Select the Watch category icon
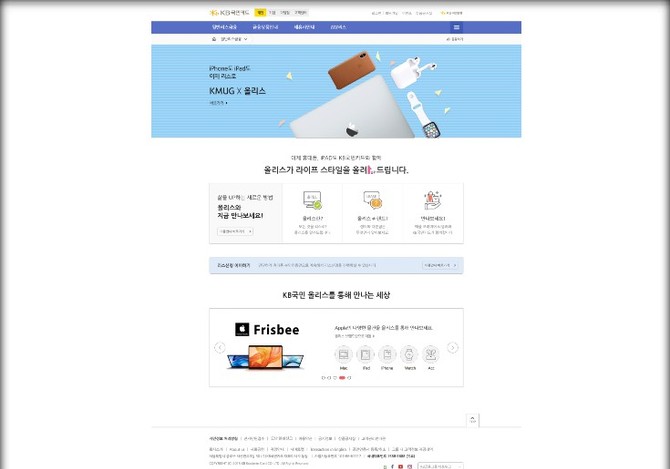The height and width of the screenshot is (469, 670). click(409, 355)
